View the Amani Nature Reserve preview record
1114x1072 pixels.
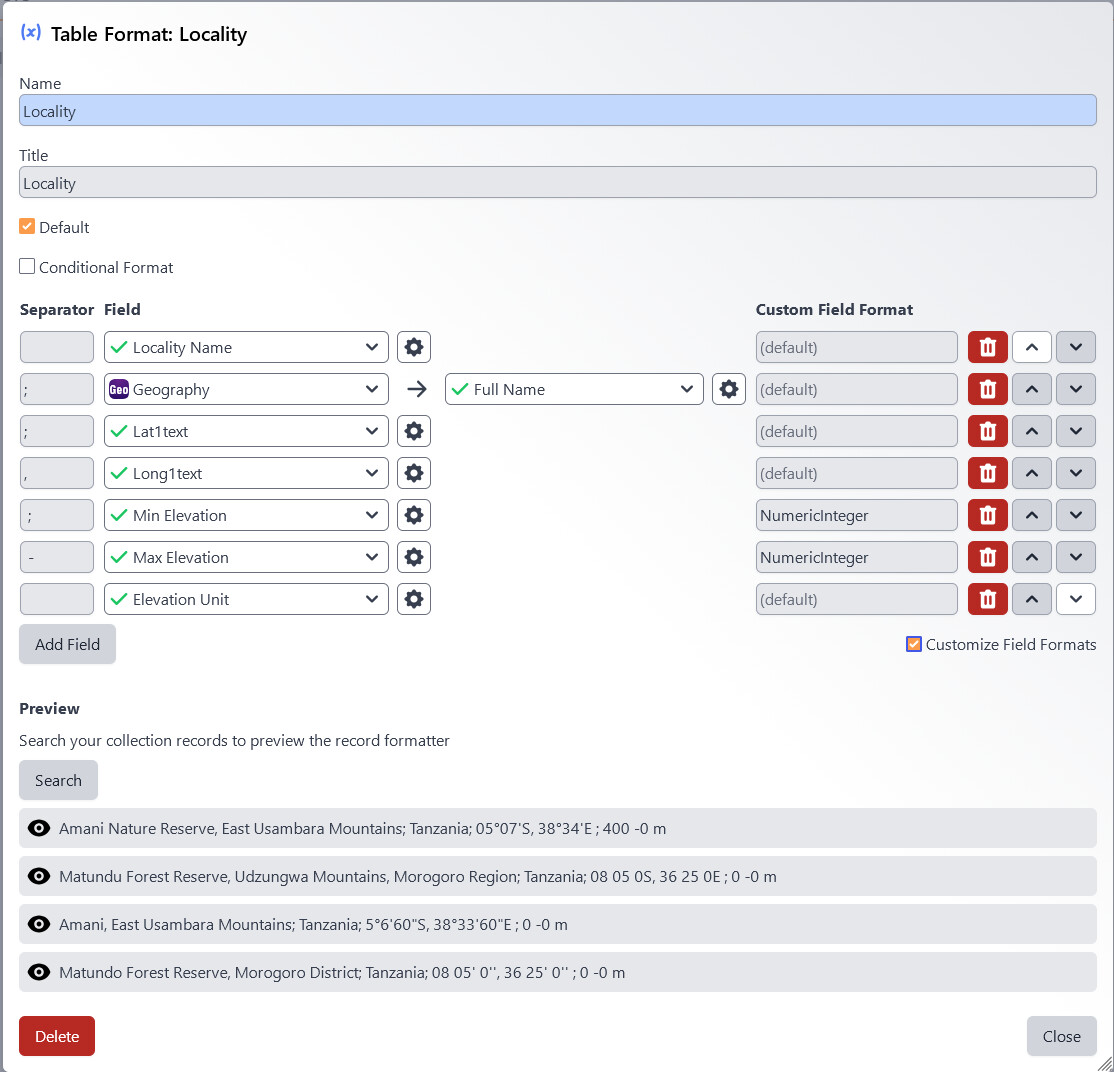(x=38, y=828)
